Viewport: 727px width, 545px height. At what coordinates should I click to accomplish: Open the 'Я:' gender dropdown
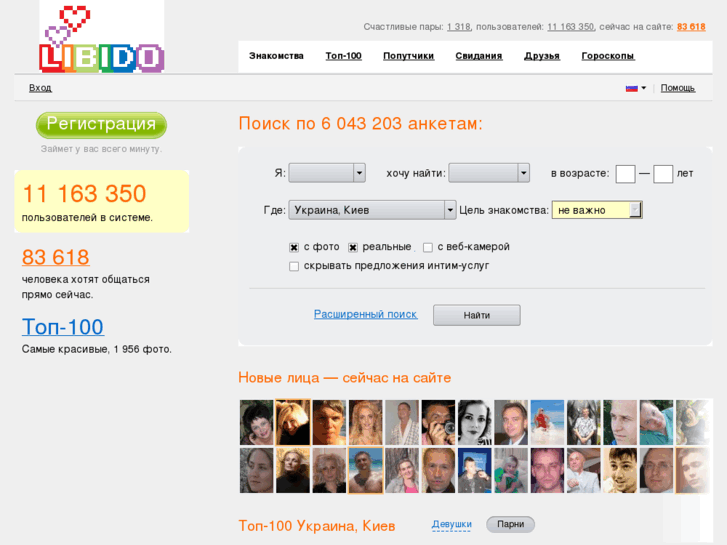click(327, 173)
